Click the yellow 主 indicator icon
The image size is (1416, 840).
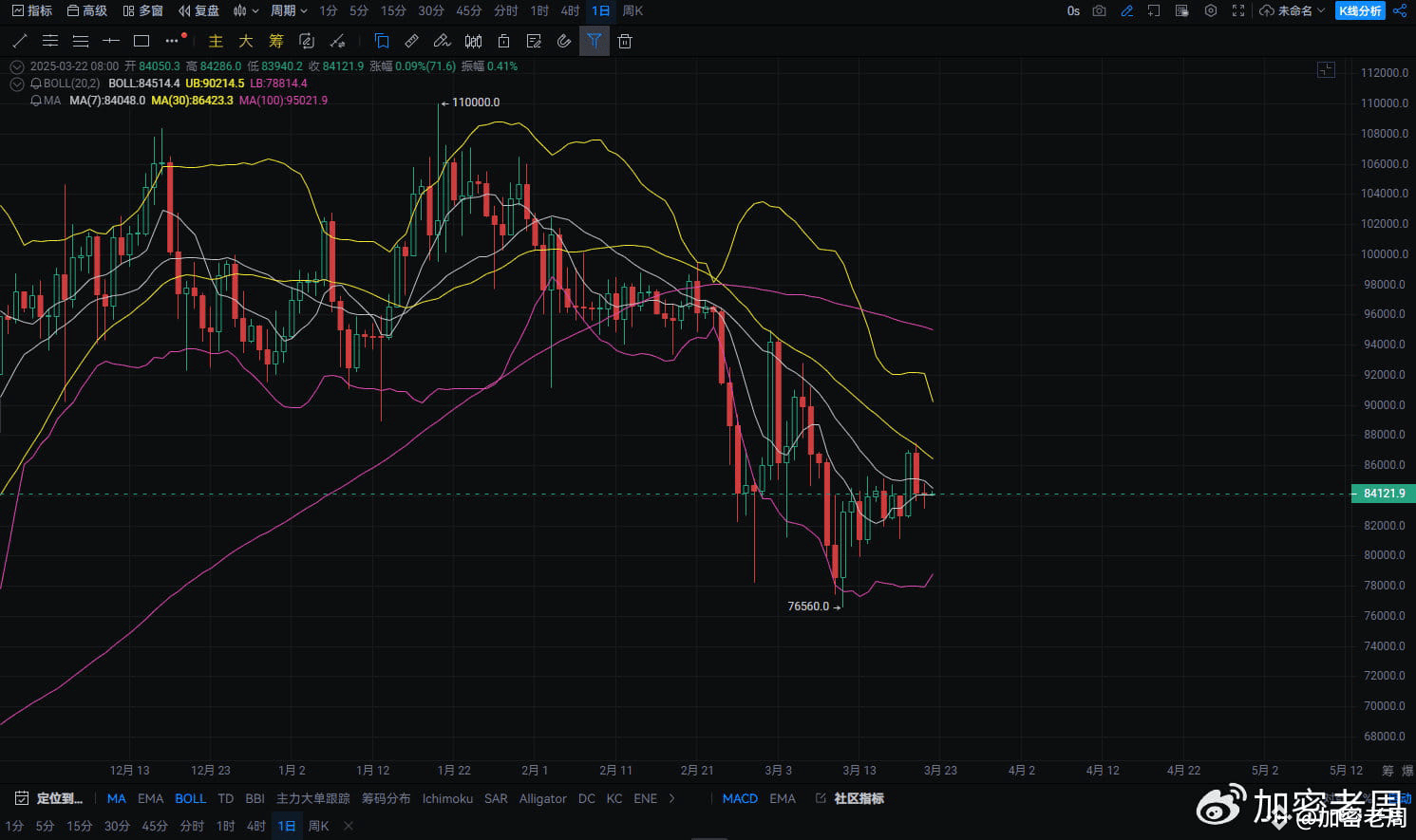point(216,41)
